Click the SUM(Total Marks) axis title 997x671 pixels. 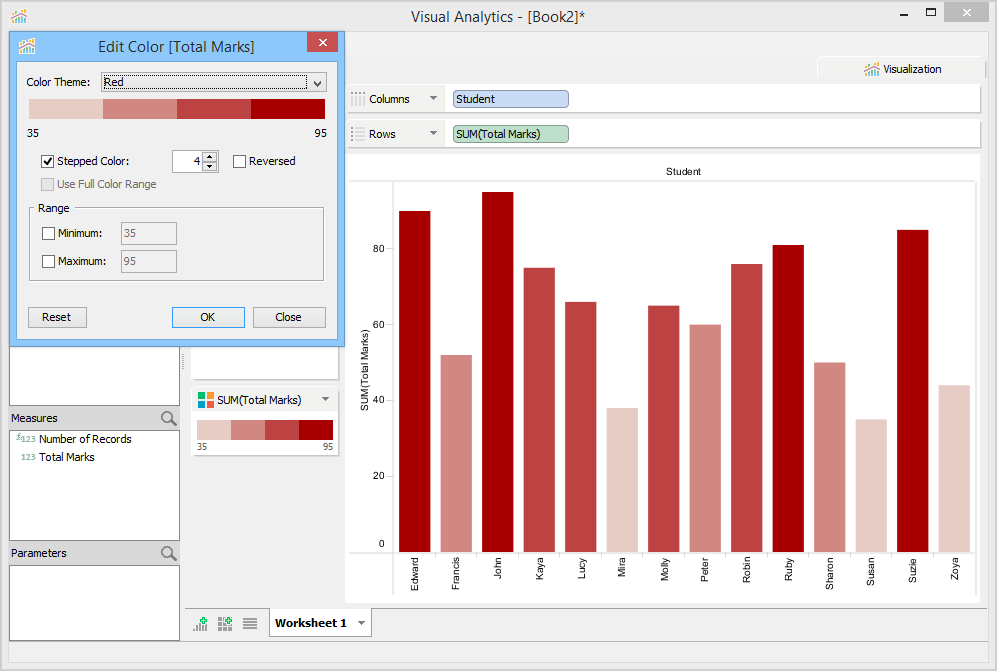(x=364, y=370)
